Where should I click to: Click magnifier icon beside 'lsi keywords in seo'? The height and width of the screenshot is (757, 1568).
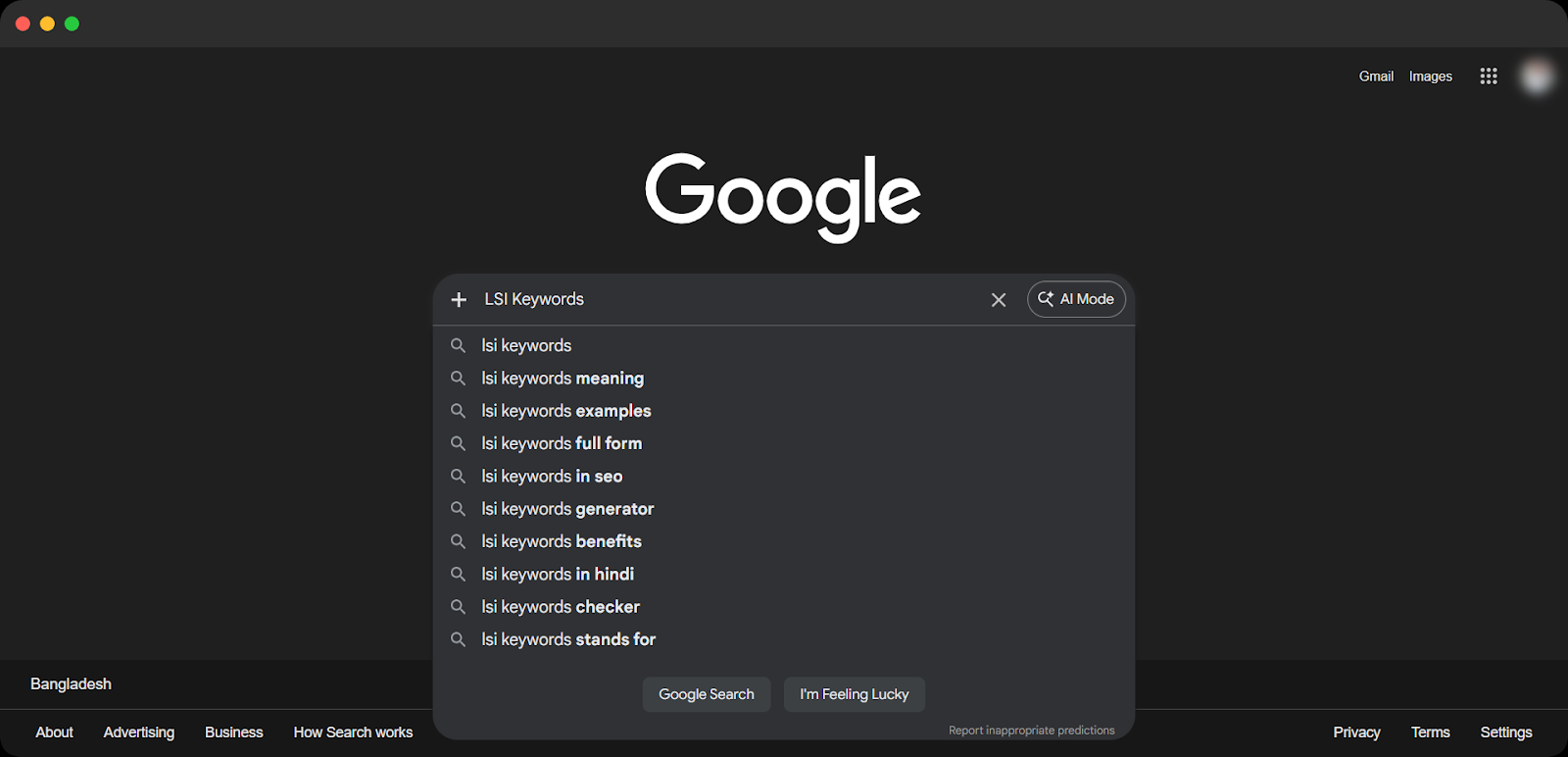click(458, 477)
